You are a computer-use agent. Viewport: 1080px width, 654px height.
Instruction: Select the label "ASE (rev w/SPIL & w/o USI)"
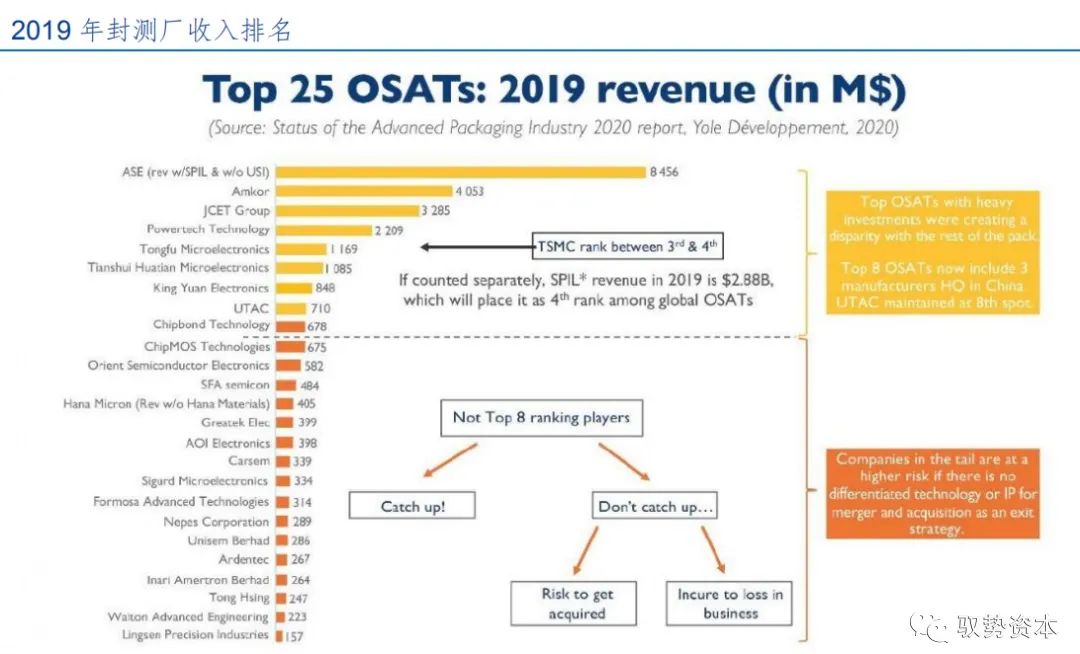[x=196, y=171]
